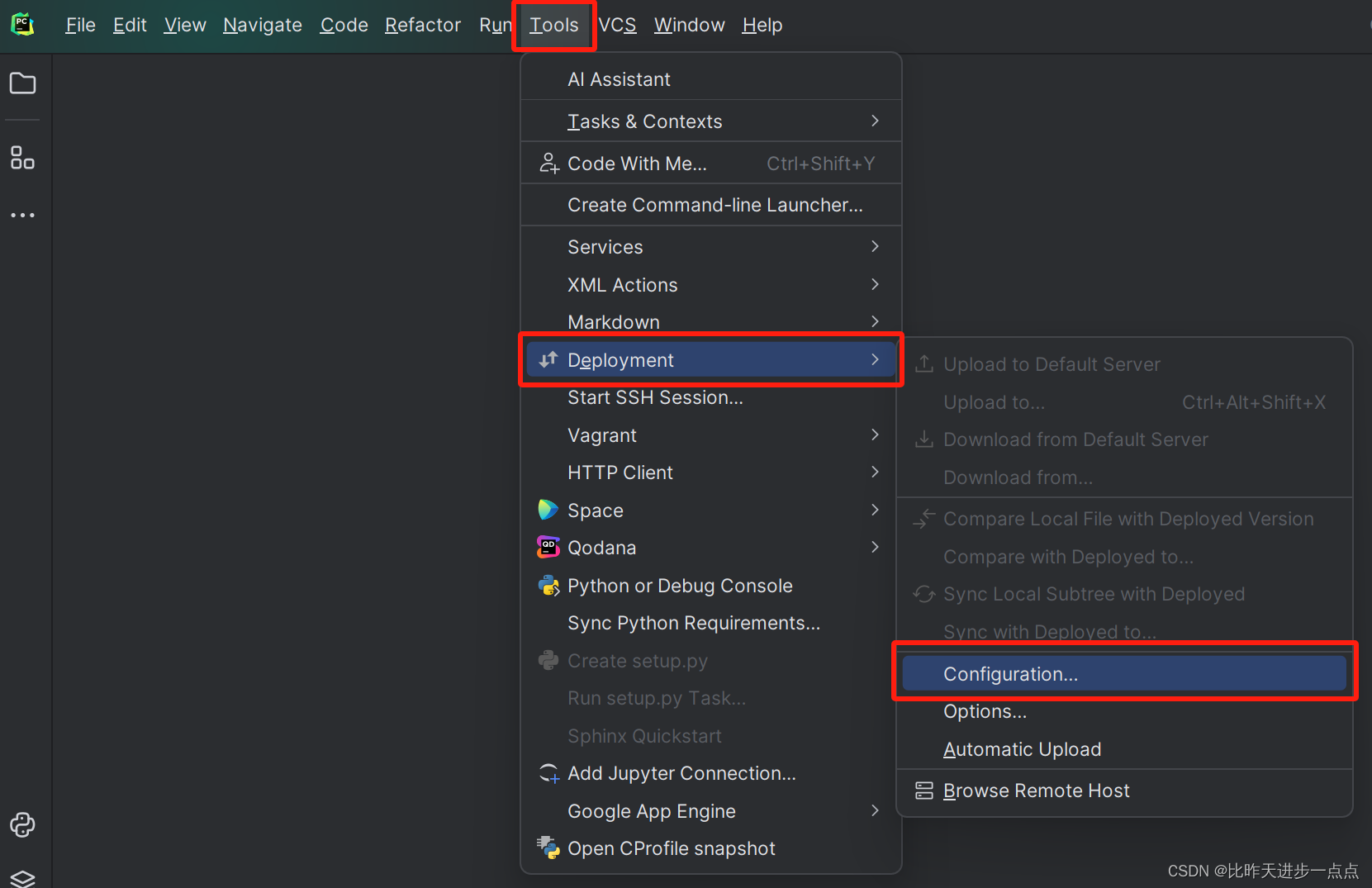Open the Structure tool window icon
The width and height of the screenshot is (1372, 888).
22,158
